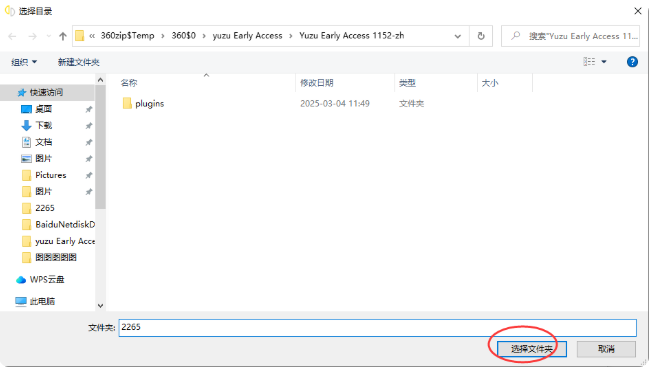Open recent locations dropdown chevron
The height and width of the screenshot is (370, 649).
[48, 36]
